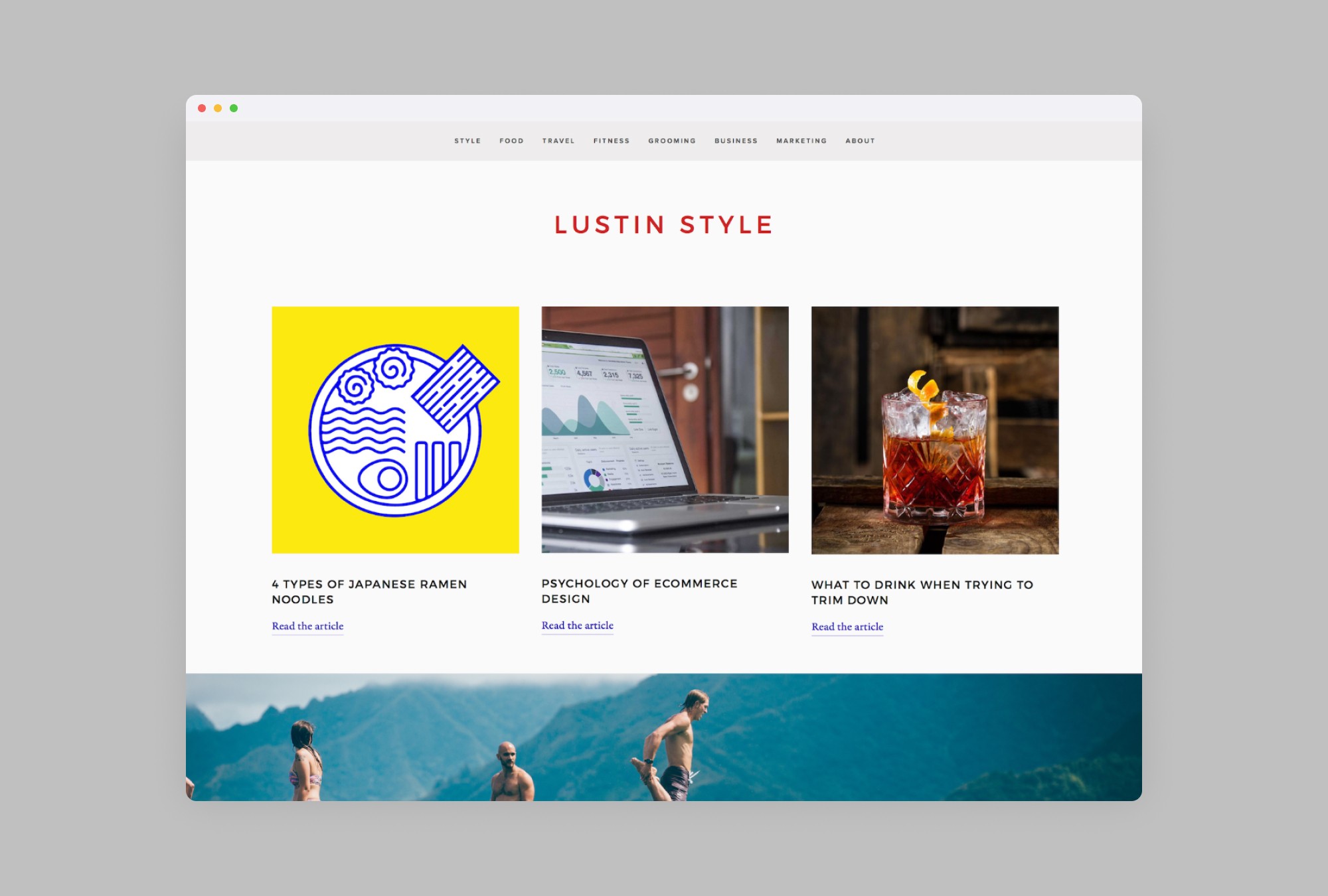Open the red cocktail glass photo
This screenshot has height=896, width=1328.
pos(935,429)
